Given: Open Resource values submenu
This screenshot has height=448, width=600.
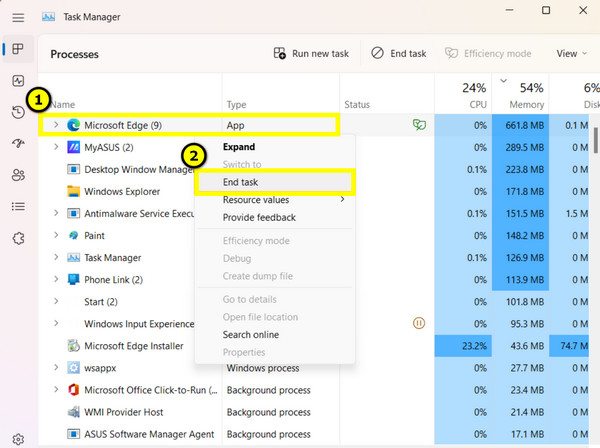Looking at the screenshot, I should pos(275,200).
